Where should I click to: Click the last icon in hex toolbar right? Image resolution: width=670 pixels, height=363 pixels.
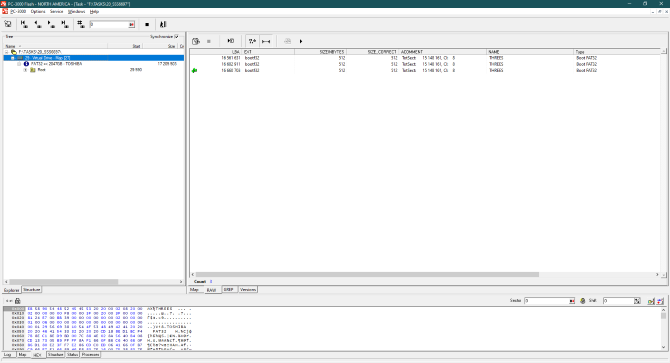pyautogui.click(x=660, y=301)
